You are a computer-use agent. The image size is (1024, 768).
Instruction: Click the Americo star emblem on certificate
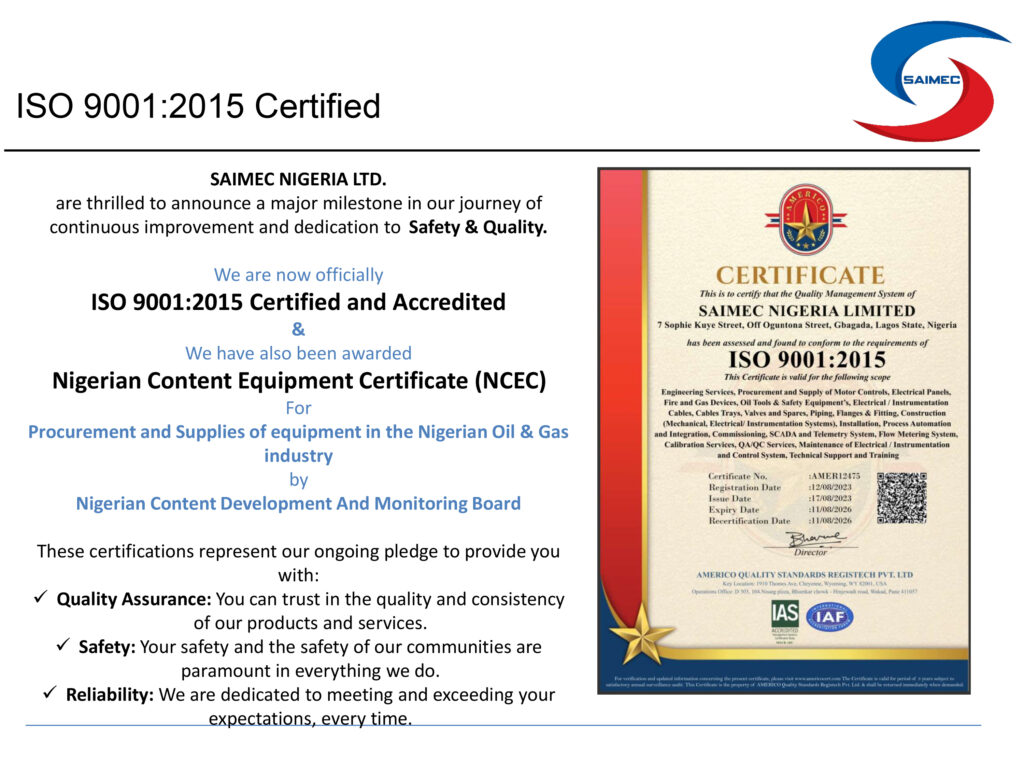point(804,220)
